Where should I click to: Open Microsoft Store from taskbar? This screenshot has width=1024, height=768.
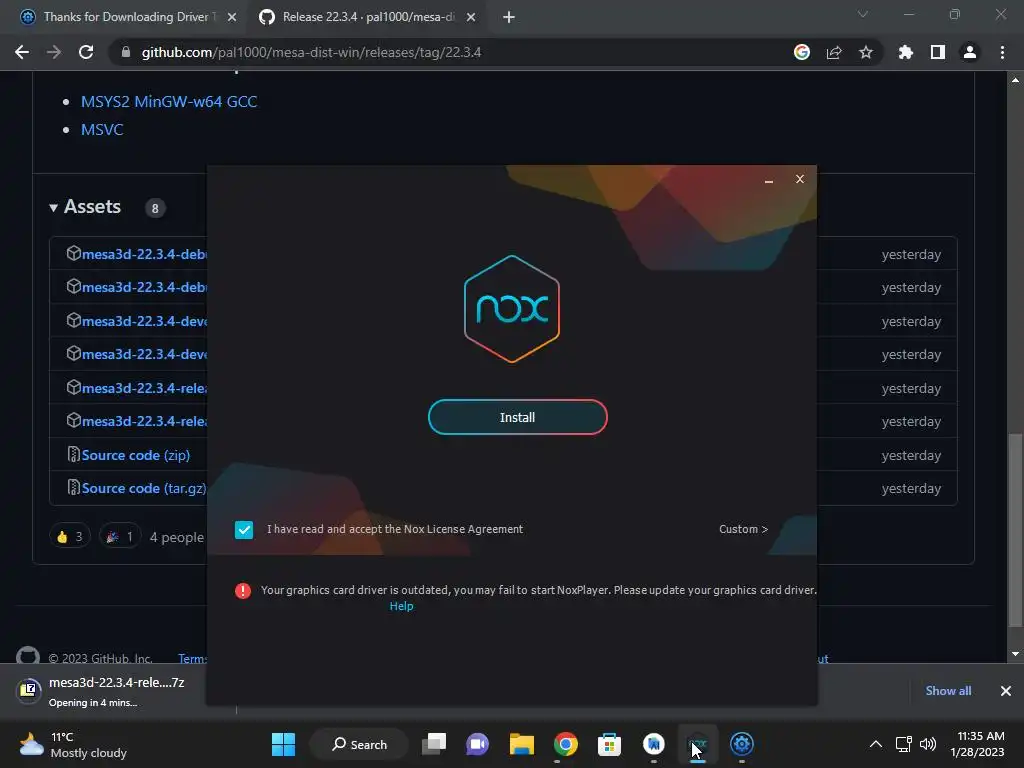609,744
